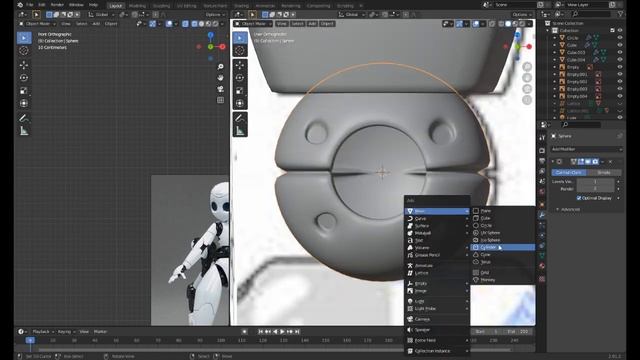Click the zoom view icon in left viewport
Screen dimensions: 640x360
[x=220, y=67]
